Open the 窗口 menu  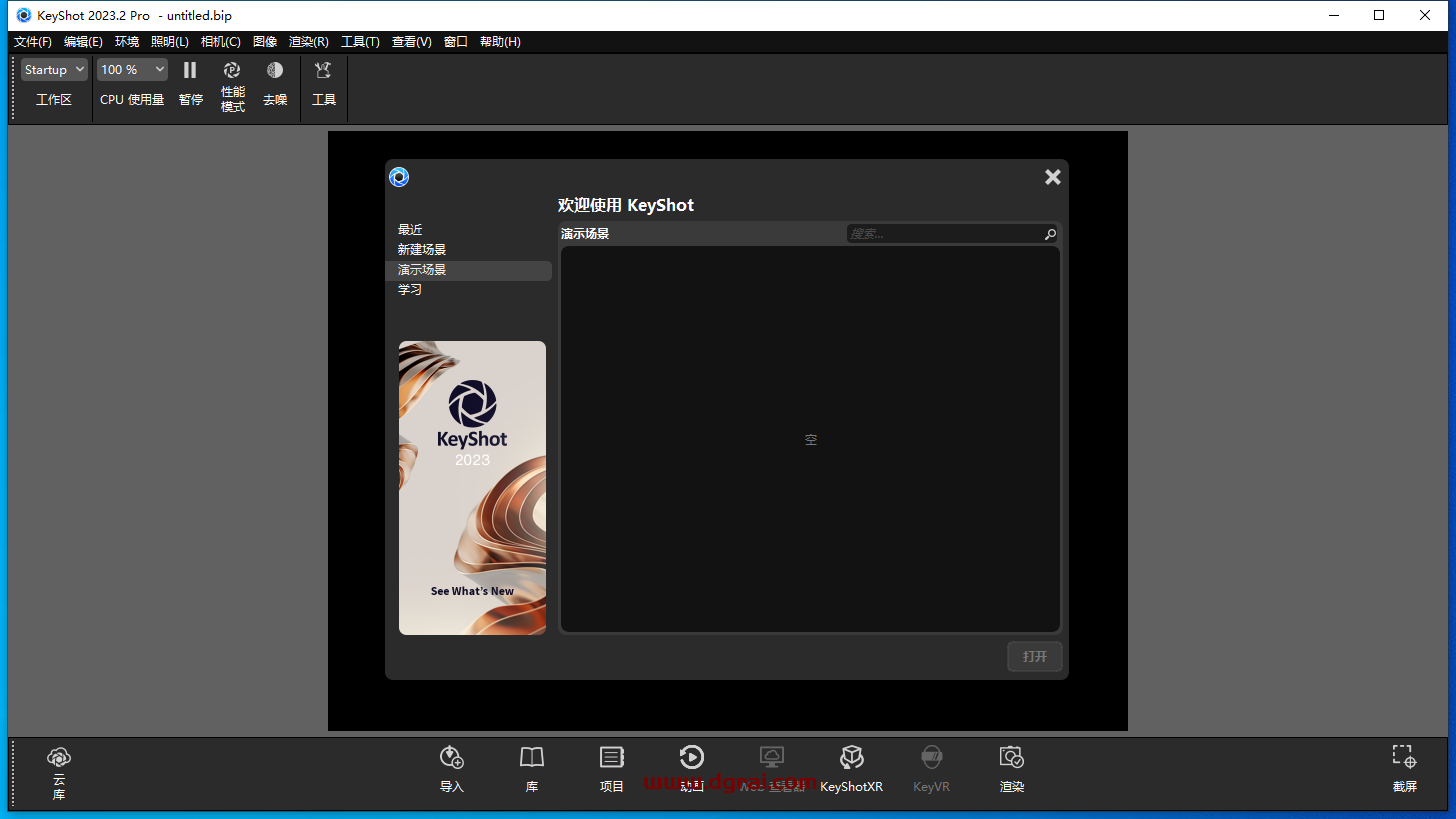(456, 42)
